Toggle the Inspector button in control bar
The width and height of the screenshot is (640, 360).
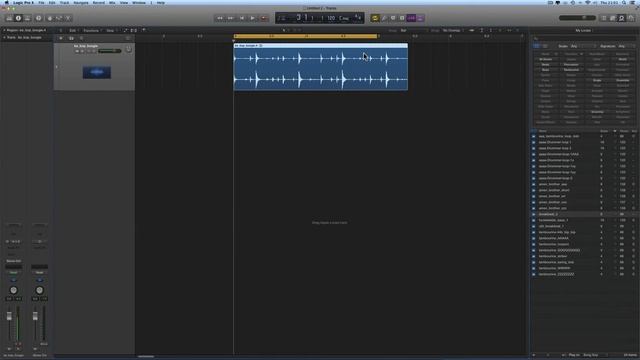[x=18, y=18]
